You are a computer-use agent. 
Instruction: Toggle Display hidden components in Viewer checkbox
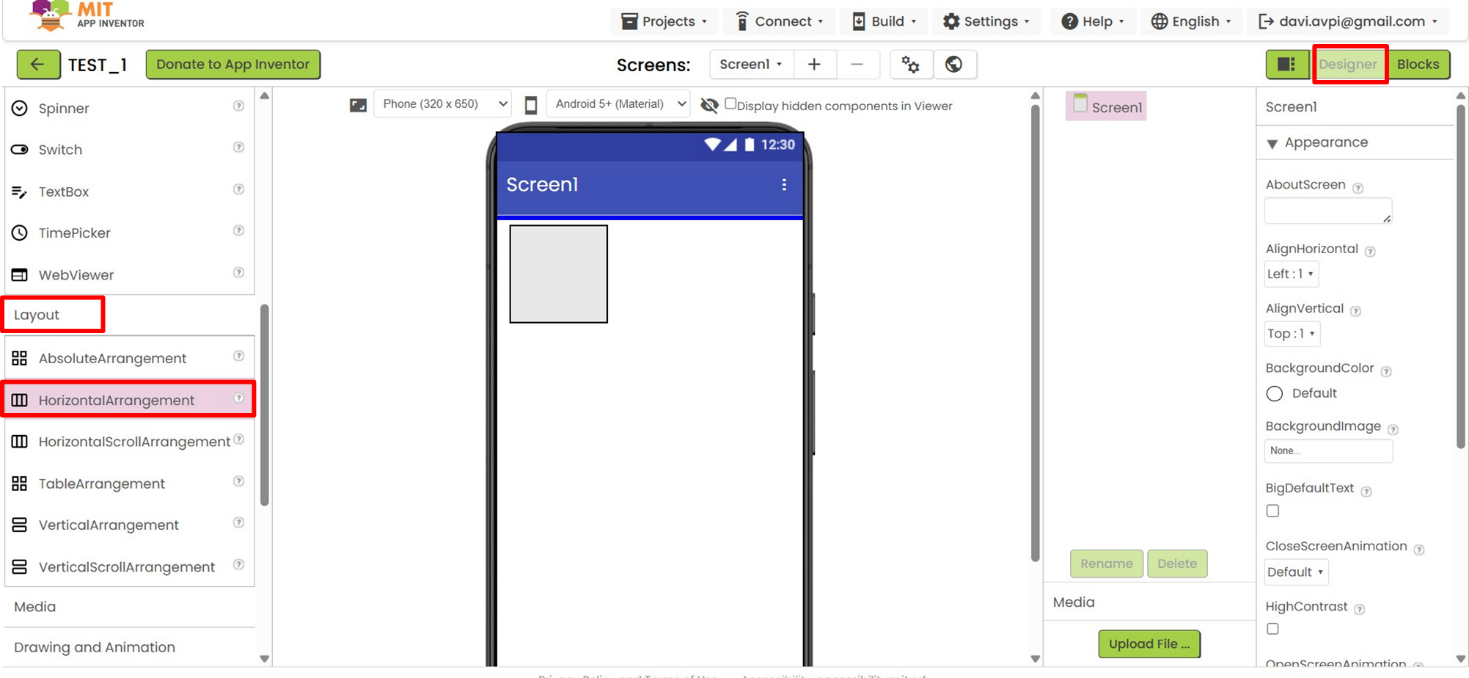pos(731,104)
